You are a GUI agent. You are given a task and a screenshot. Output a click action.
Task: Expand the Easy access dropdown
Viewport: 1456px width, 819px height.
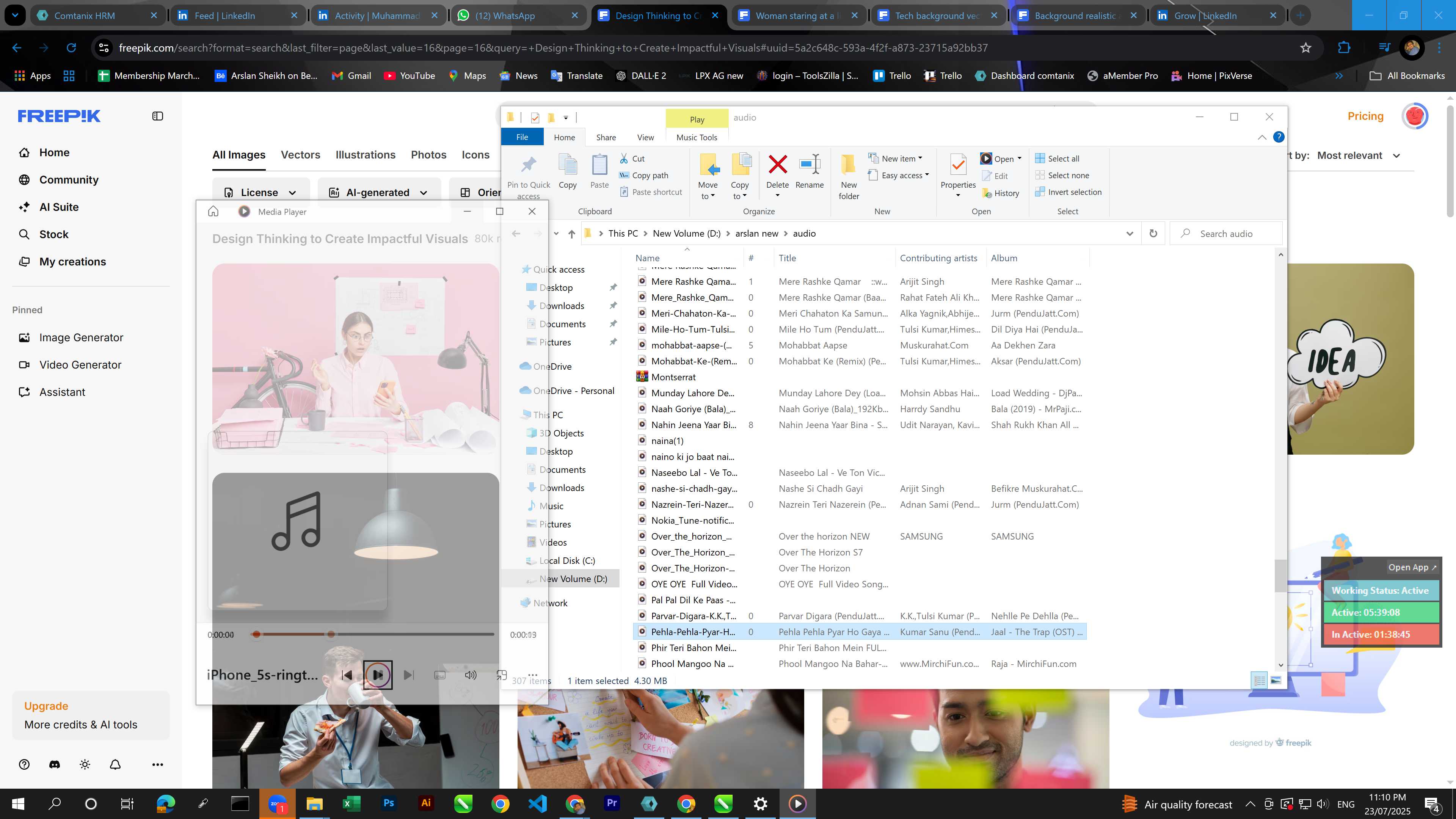(927, 175)
